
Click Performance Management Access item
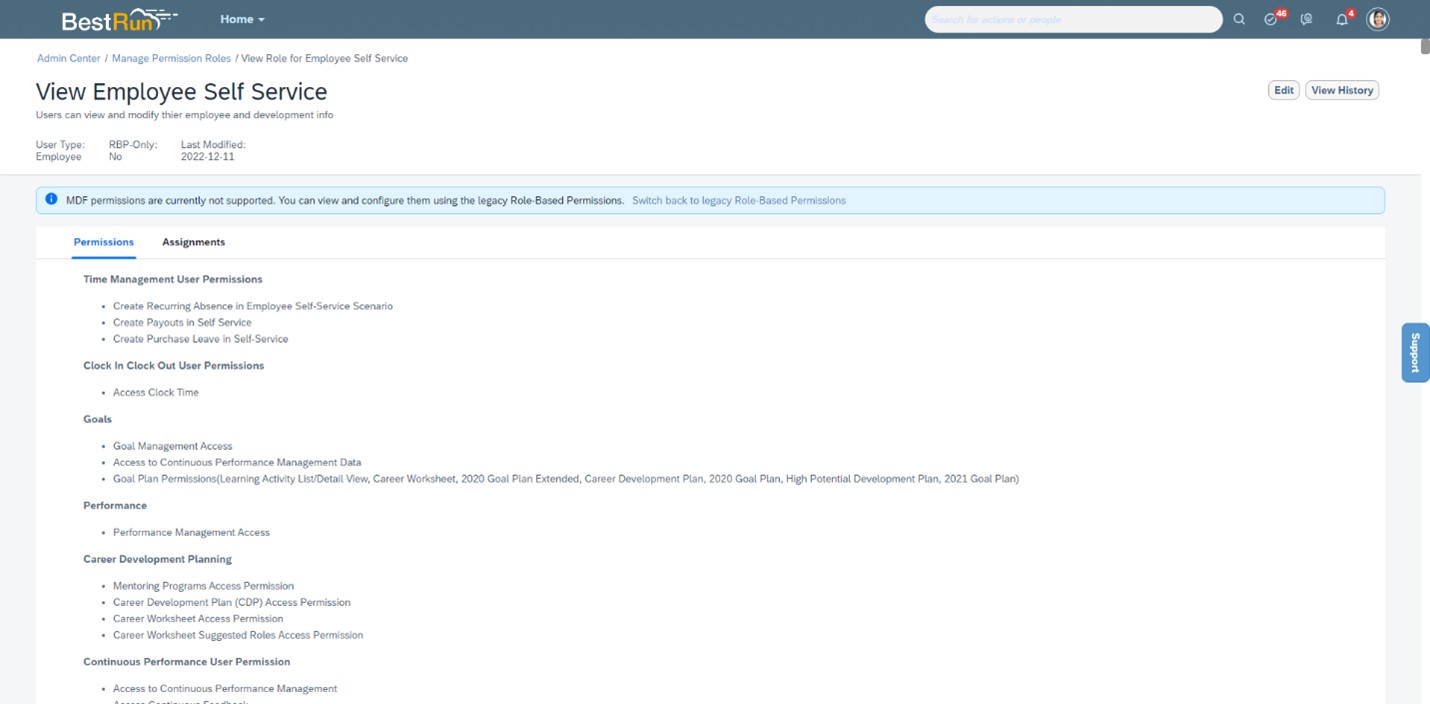tap(191, 532)
